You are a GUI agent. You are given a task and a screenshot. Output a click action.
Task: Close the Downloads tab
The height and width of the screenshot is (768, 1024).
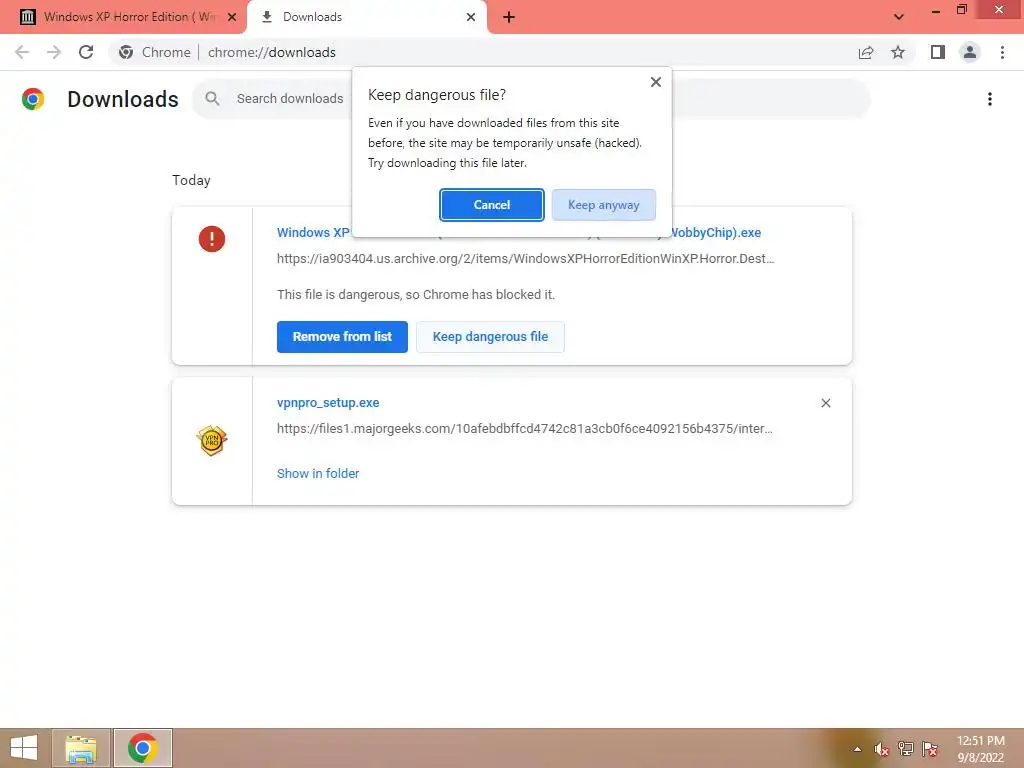pyautogui.click(x=471, y=17)
